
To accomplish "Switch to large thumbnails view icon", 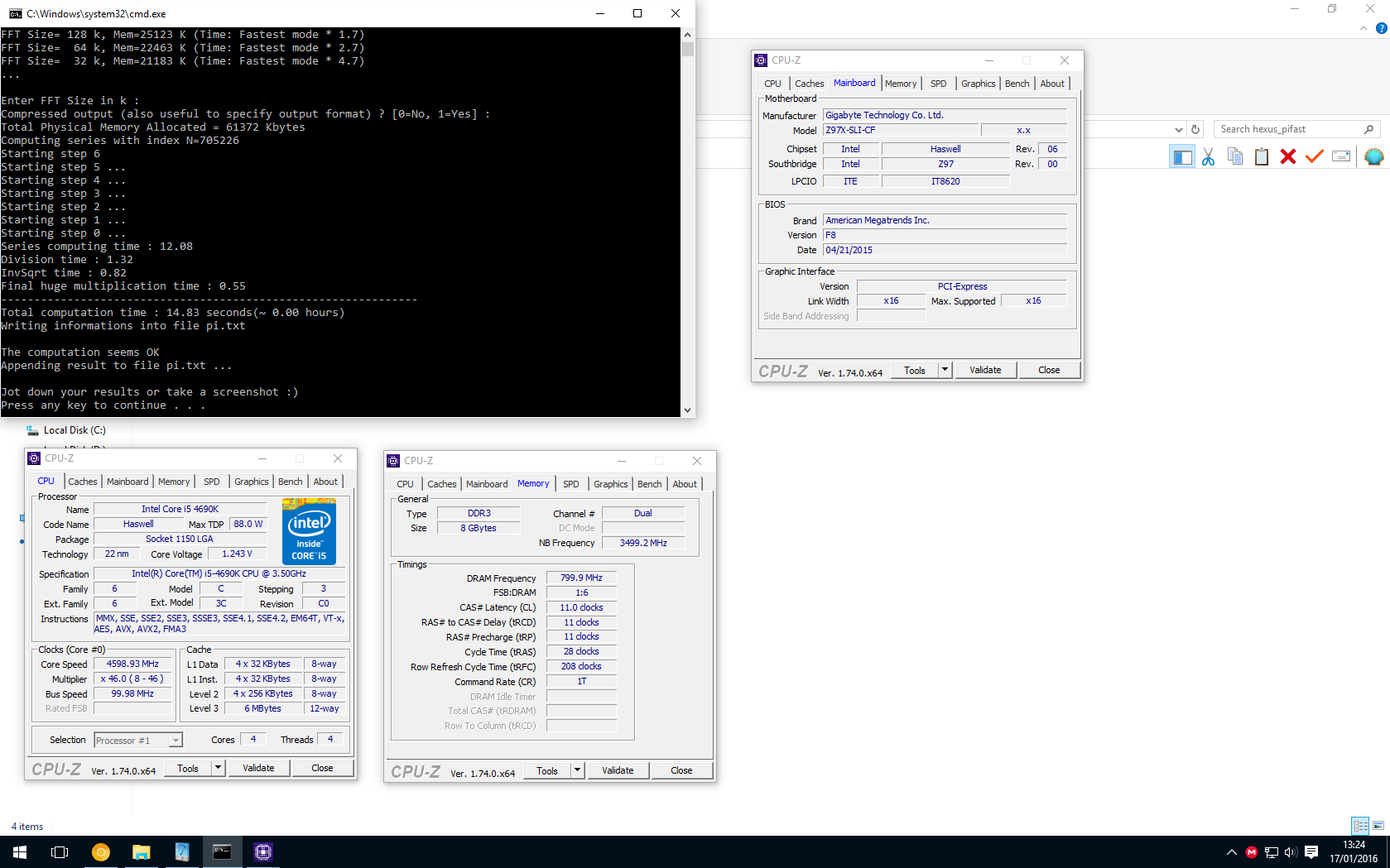I will pos(1378,826).
